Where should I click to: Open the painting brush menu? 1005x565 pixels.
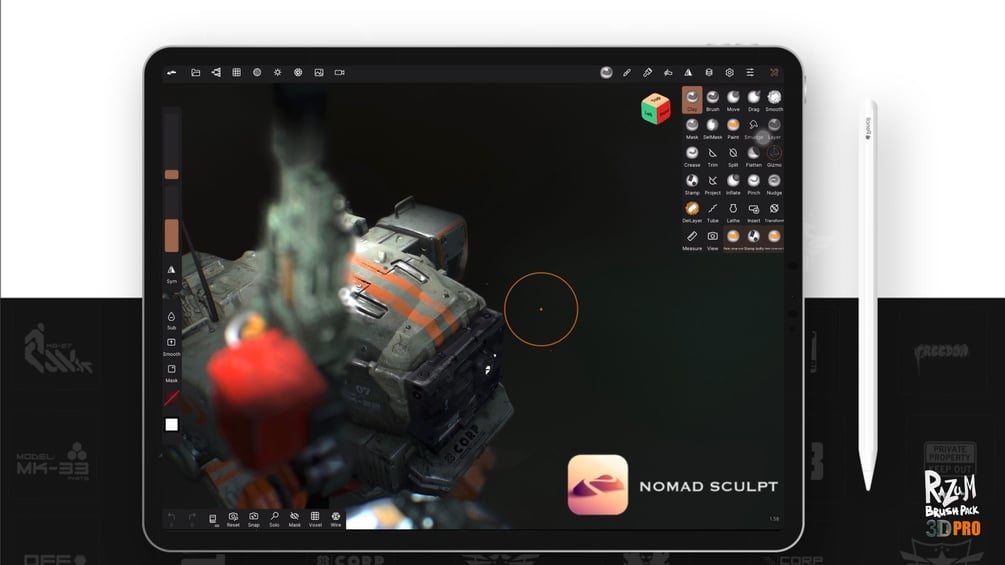[647, 72]
